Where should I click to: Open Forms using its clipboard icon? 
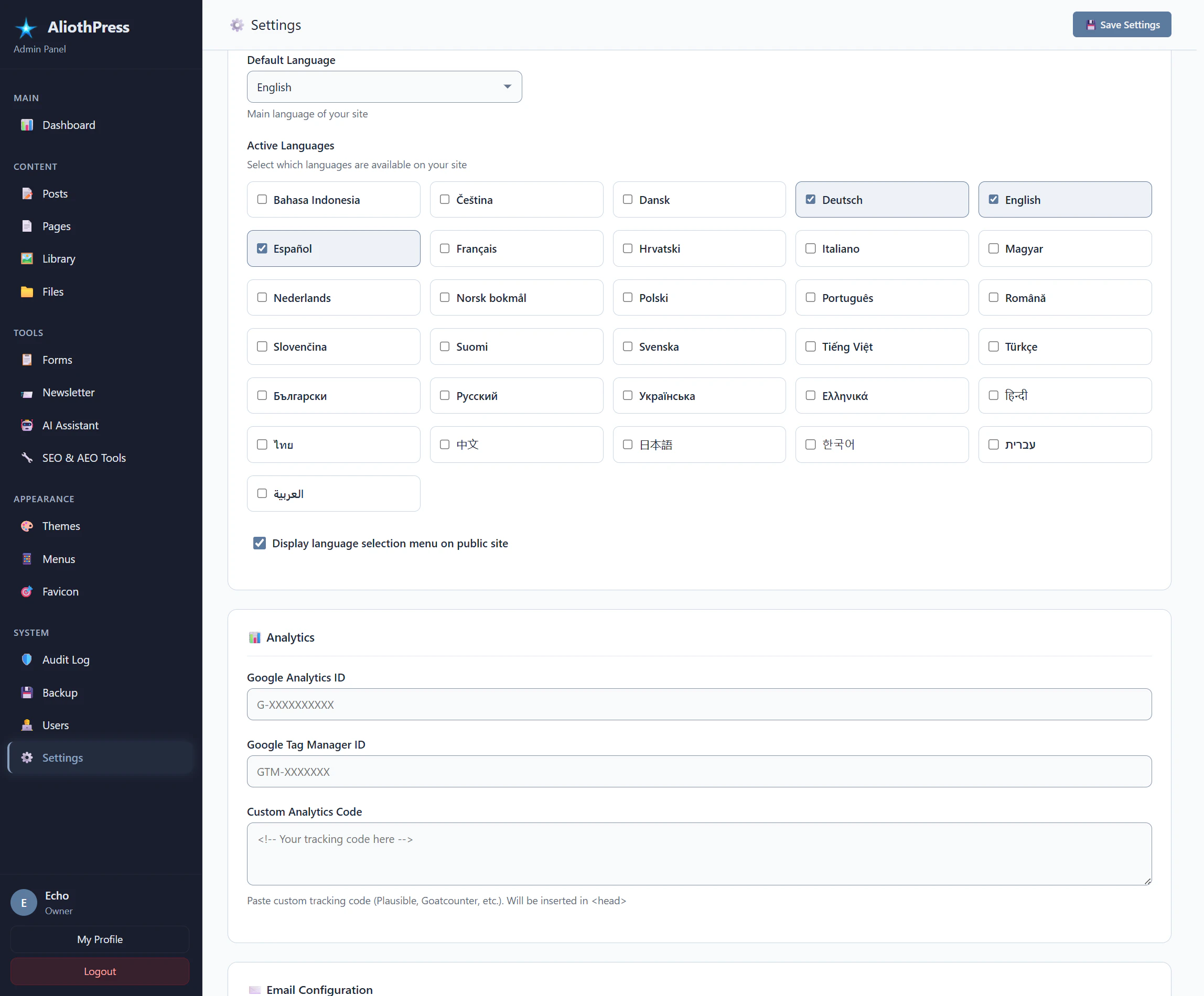point(27,360)
